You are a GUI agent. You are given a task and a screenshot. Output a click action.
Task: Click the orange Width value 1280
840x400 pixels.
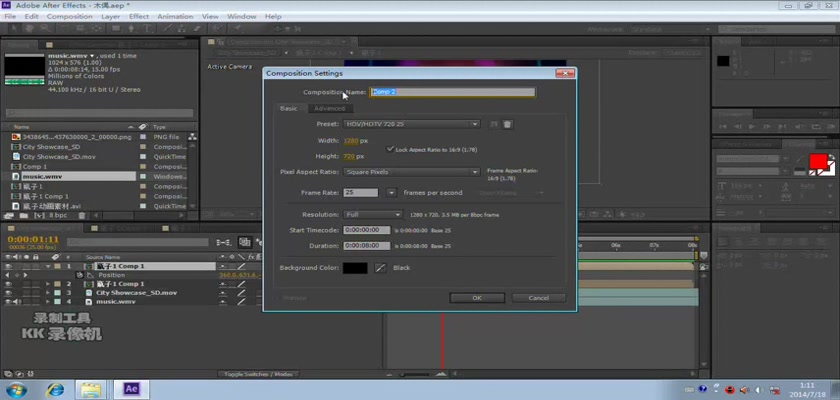tap(351, 141)
